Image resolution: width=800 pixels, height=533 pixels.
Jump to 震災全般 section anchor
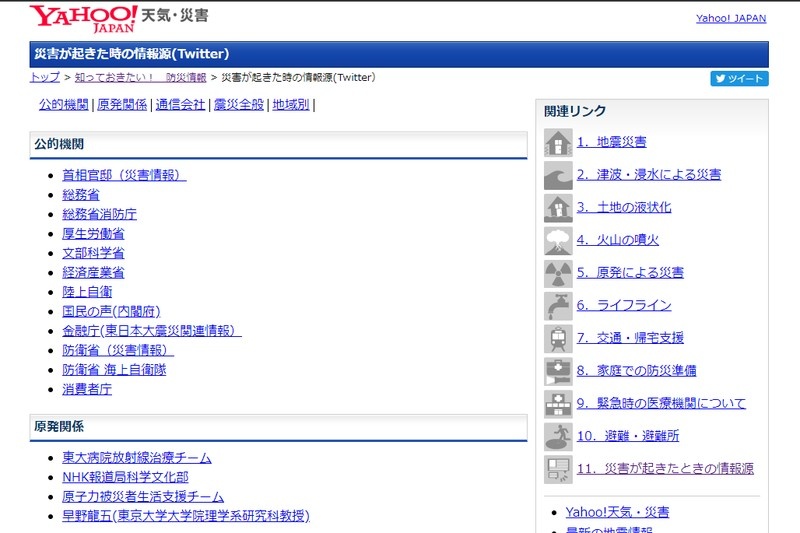239,105
